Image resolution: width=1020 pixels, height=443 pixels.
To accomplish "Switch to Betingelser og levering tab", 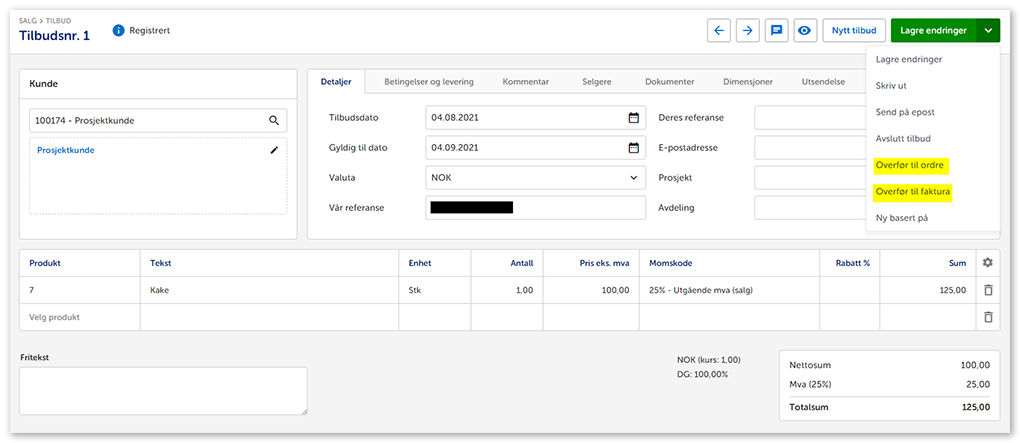I will pyautogui.click(x=429, y=82).
